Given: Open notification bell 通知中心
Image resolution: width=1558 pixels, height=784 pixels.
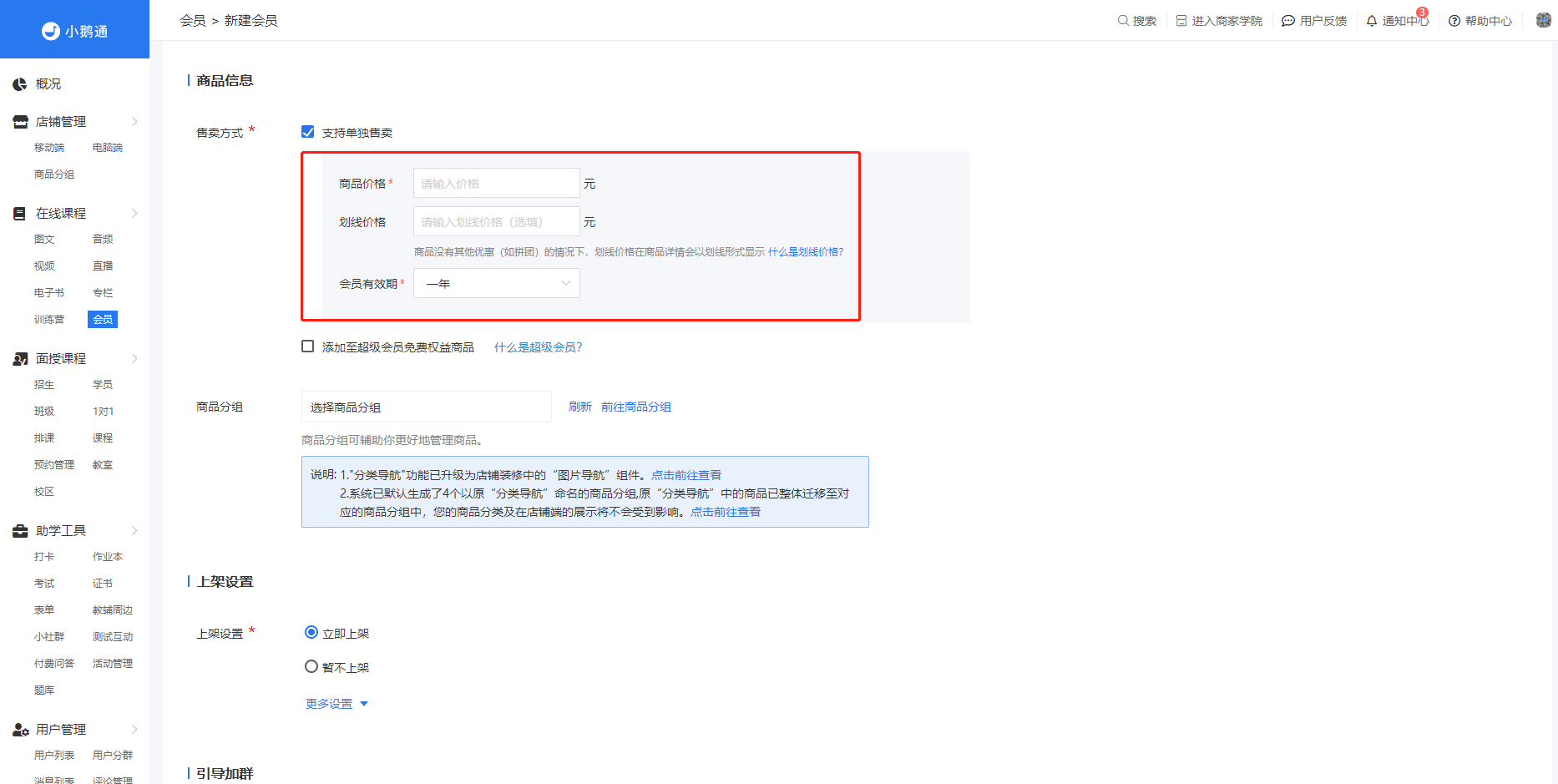Looking at the screenshot, I should (x=1372, y=21).
